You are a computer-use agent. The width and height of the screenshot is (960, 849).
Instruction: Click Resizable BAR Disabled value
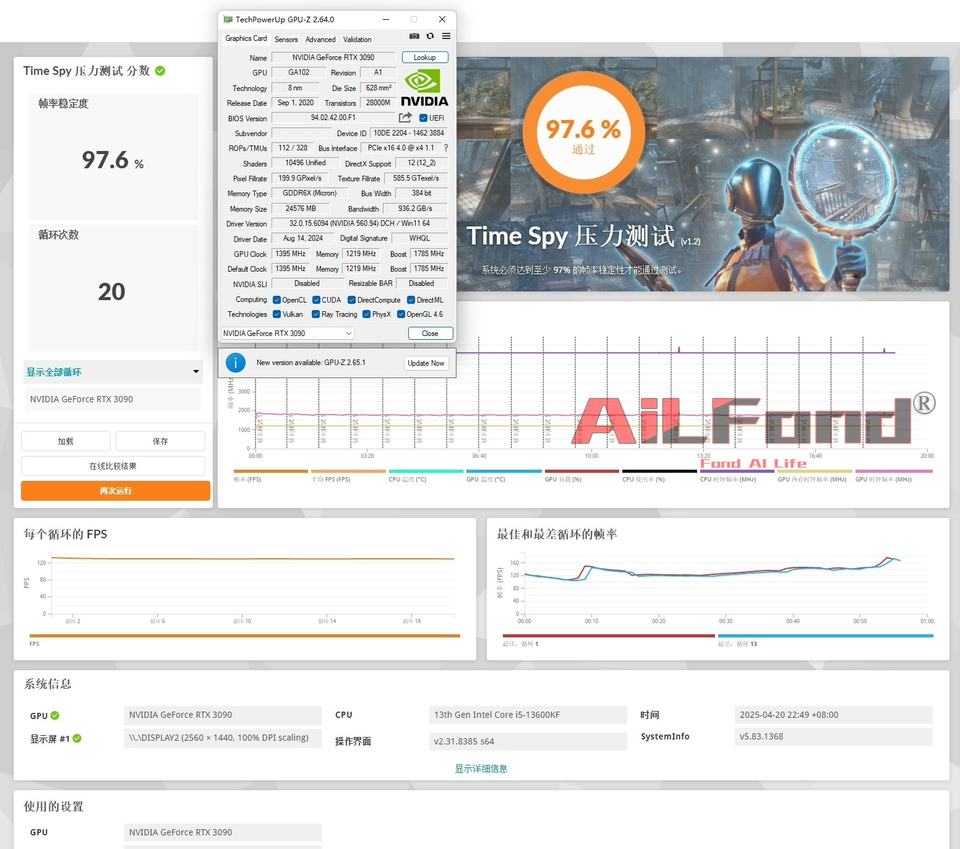421,283
